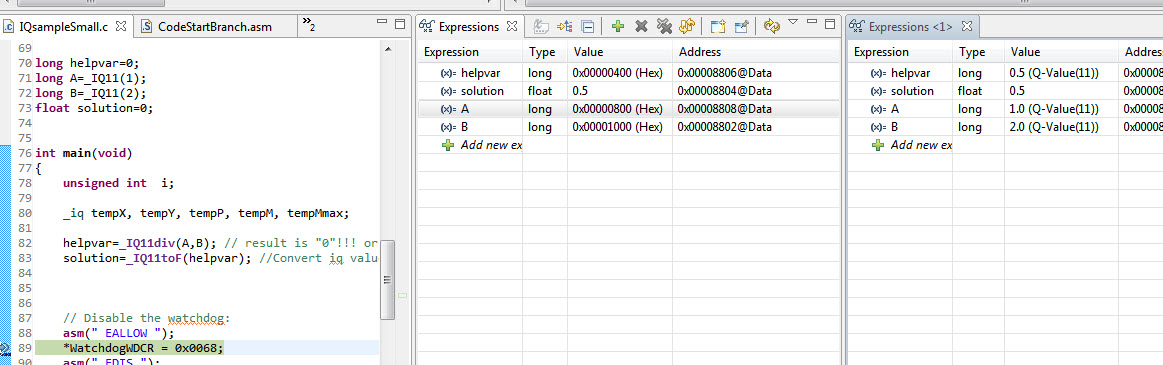Close the first Expressions view tab
This screenshot has width=1163, height=365.
(512, 26)
